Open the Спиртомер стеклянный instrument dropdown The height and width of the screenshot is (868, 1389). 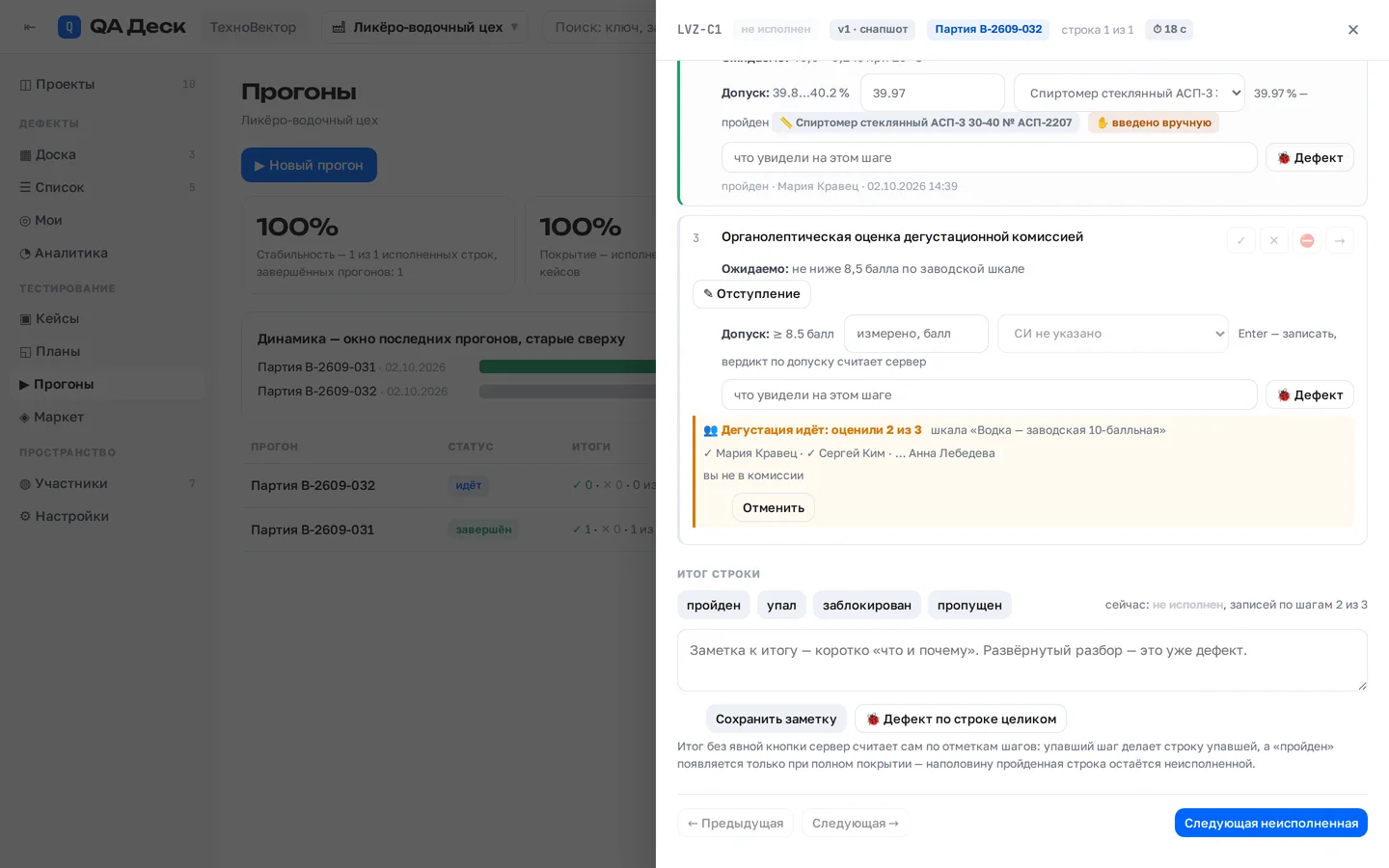pos(1130,93)
